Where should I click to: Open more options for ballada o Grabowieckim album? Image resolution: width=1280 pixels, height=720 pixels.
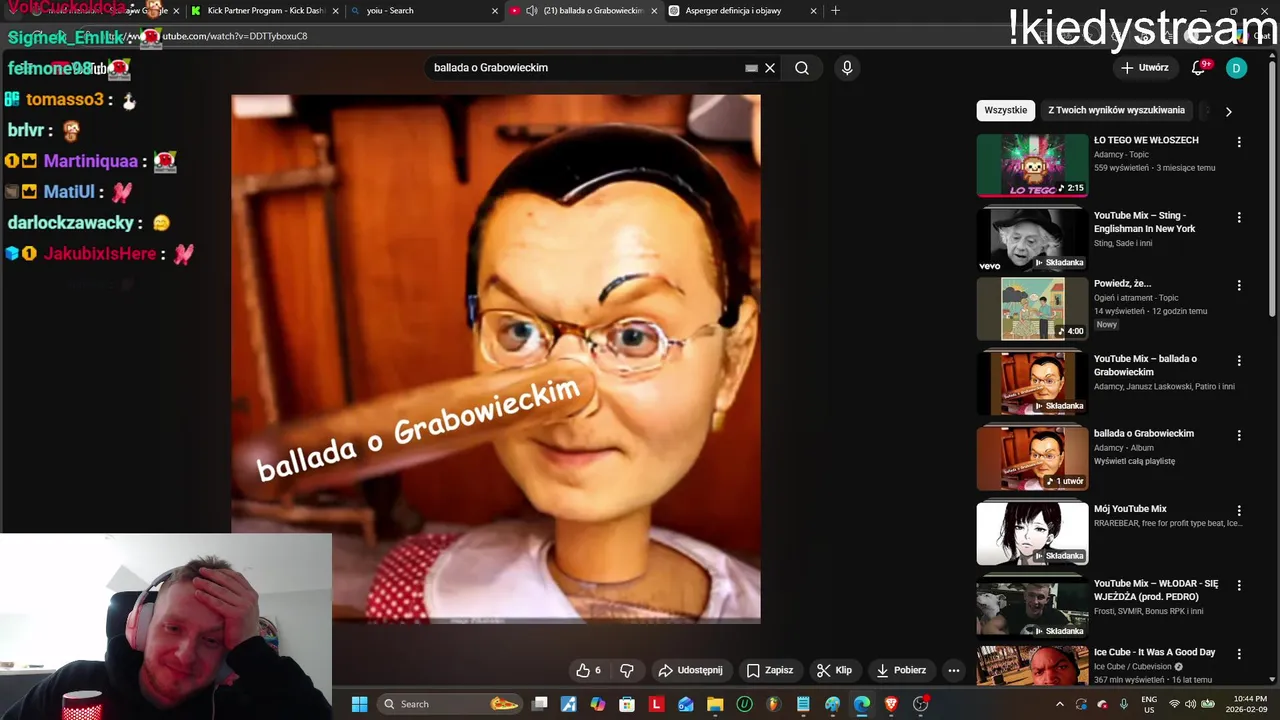[1239, 435]
